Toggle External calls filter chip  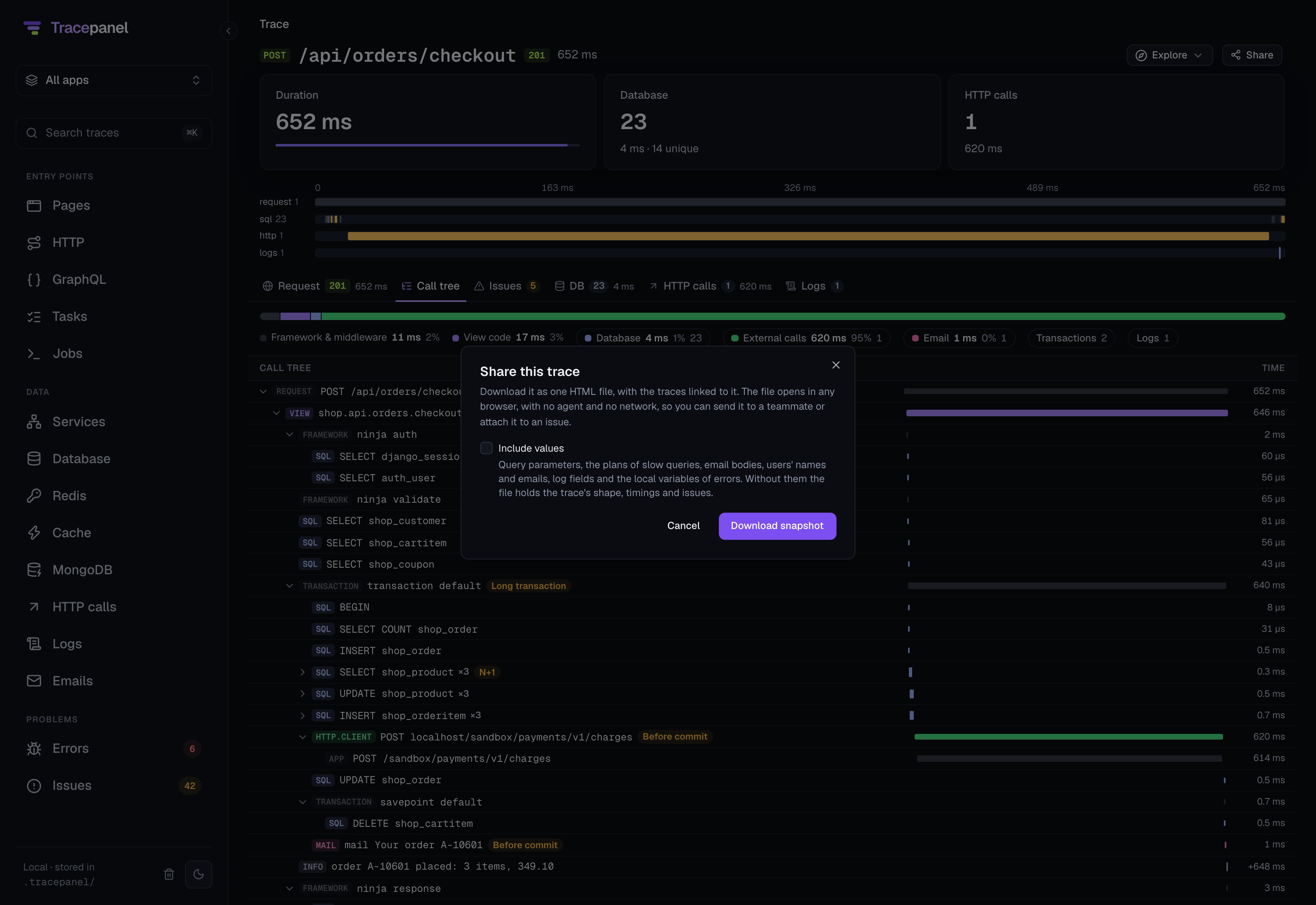[x=806, y=338]
